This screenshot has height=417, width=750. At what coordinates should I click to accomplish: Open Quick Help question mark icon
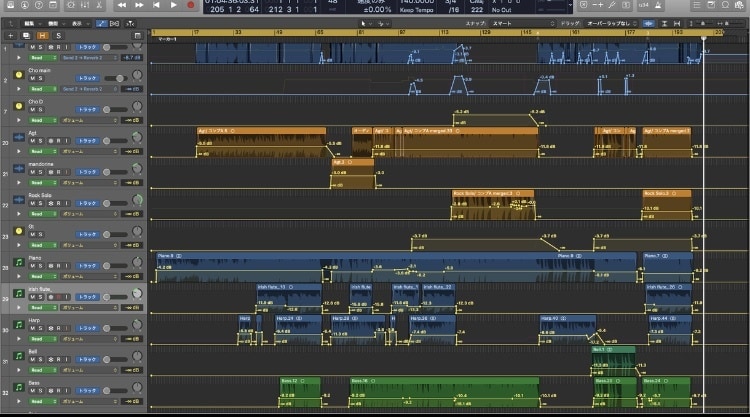pyautogui.click(x=39, y=5)
